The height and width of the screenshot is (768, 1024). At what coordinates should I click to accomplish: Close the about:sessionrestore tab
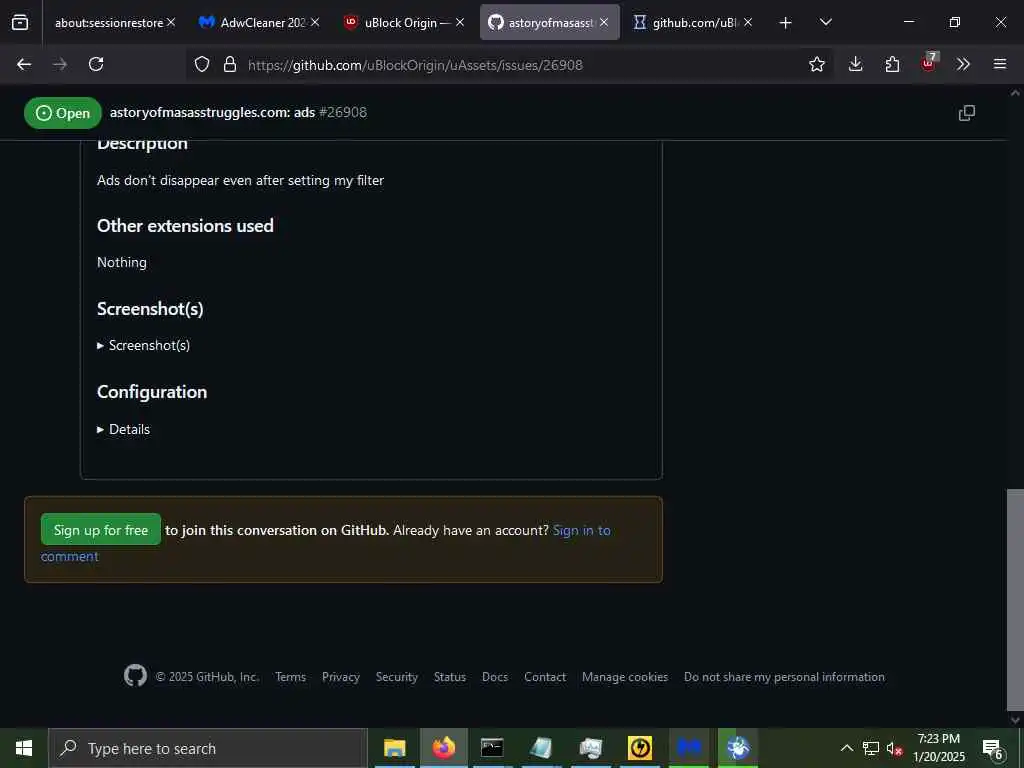(x=171, y=22)
